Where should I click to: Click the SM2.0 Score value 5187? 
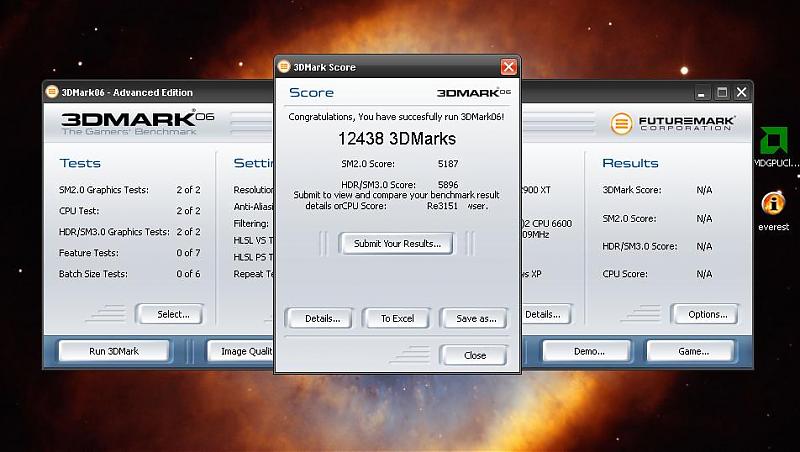pyautogui.click(x=448, y=164)
